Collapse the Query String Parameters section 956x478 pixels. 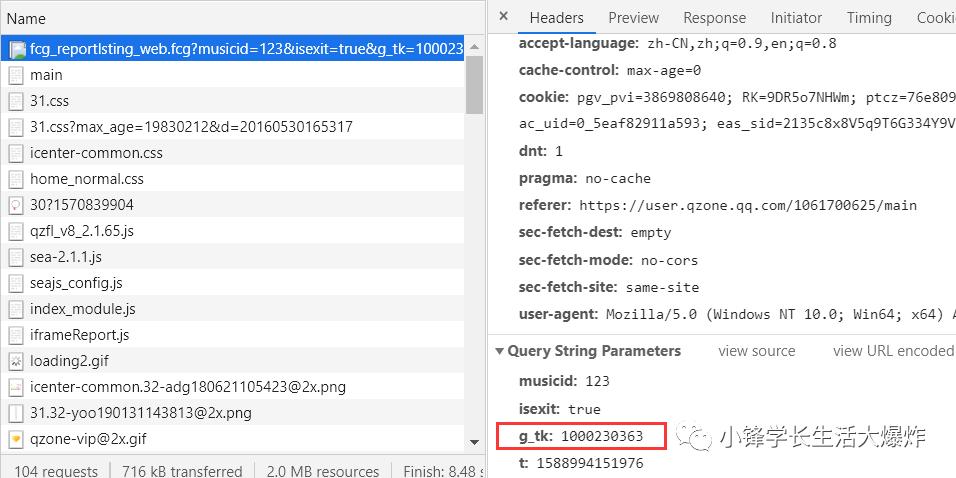click(x=501, y=351)
